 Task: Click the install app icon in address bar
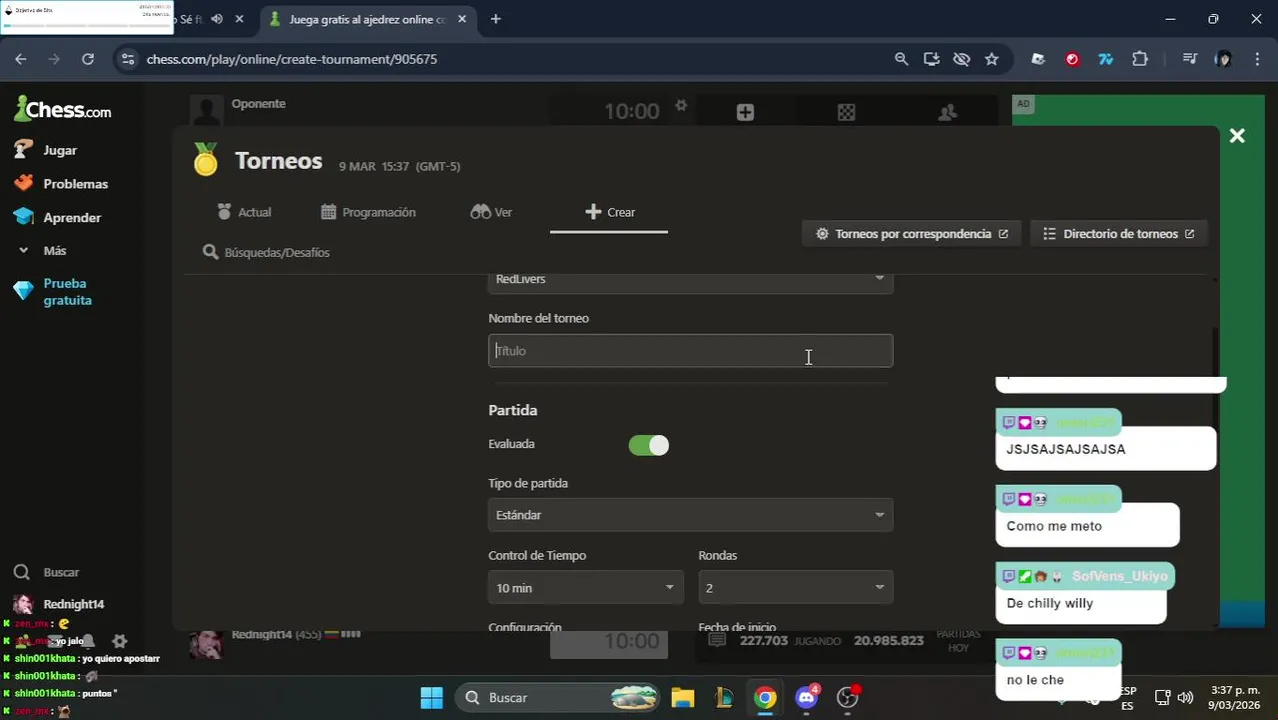tap(931, 59)
